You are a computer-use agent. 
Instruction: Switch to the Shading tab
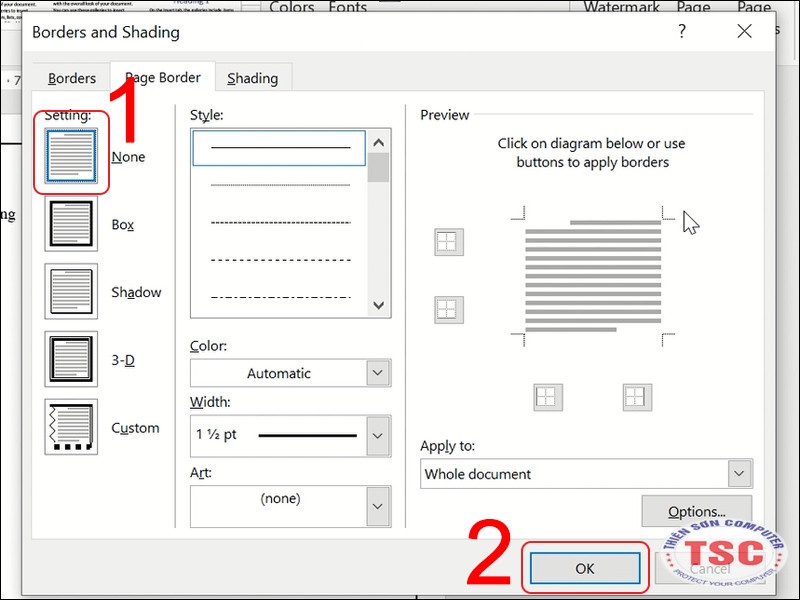click(252, 78)
